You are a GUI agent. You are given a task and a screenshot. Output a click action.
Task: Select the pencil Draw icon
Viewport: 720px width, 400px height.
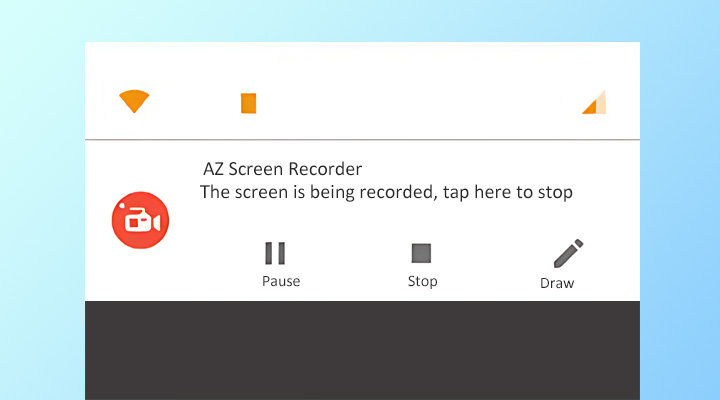(x=568, y=253)
